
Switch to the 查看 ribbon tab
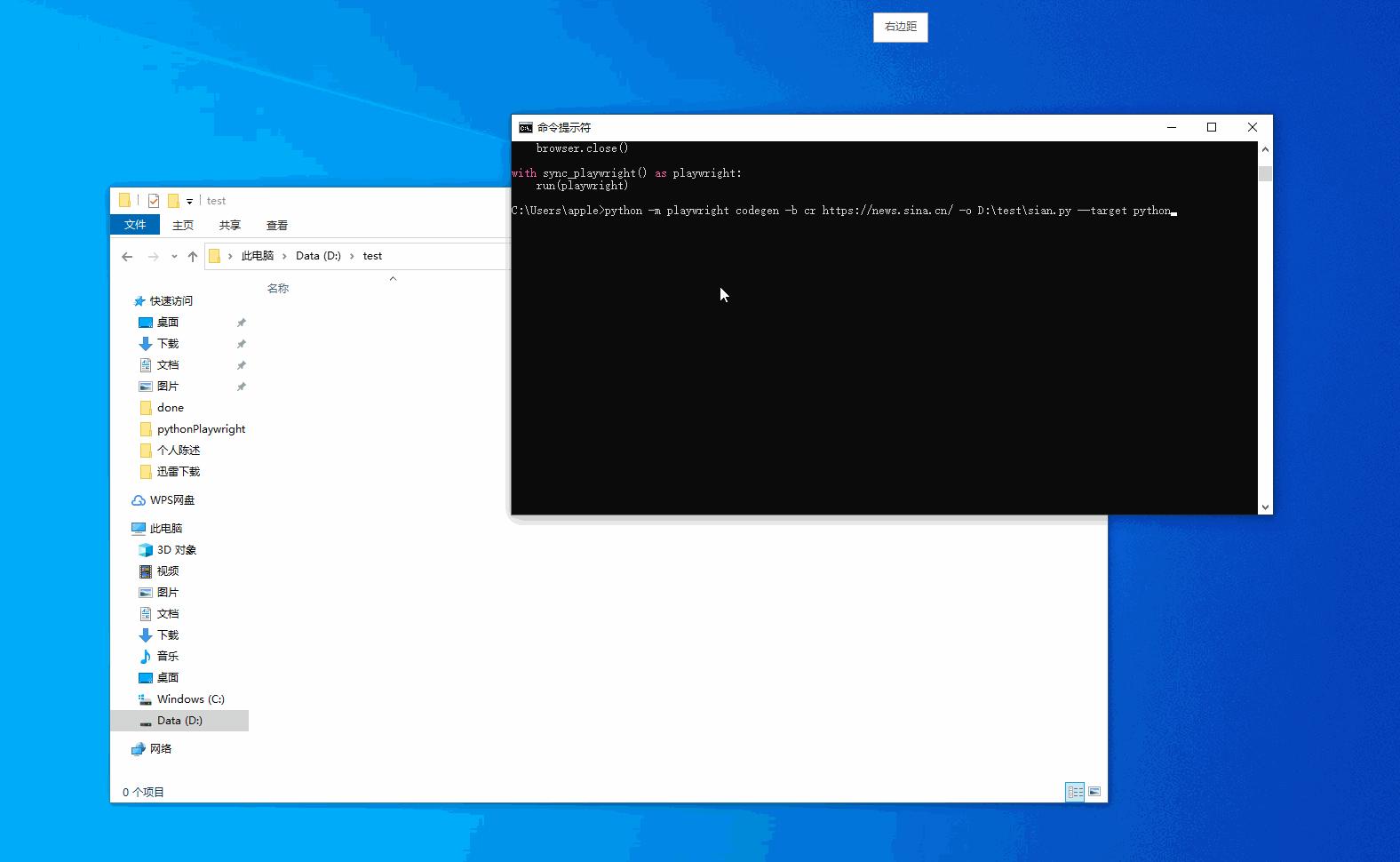277,225
